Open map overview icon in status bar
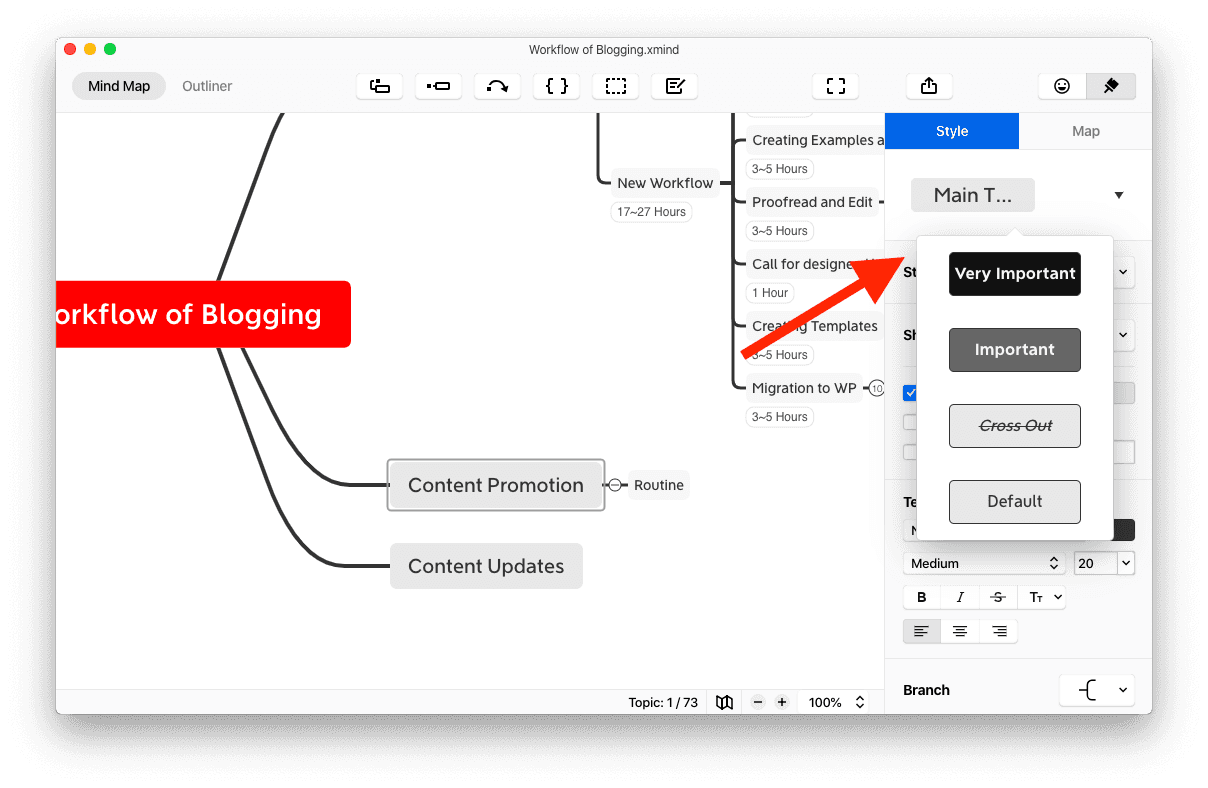 (x=725, y=702)
